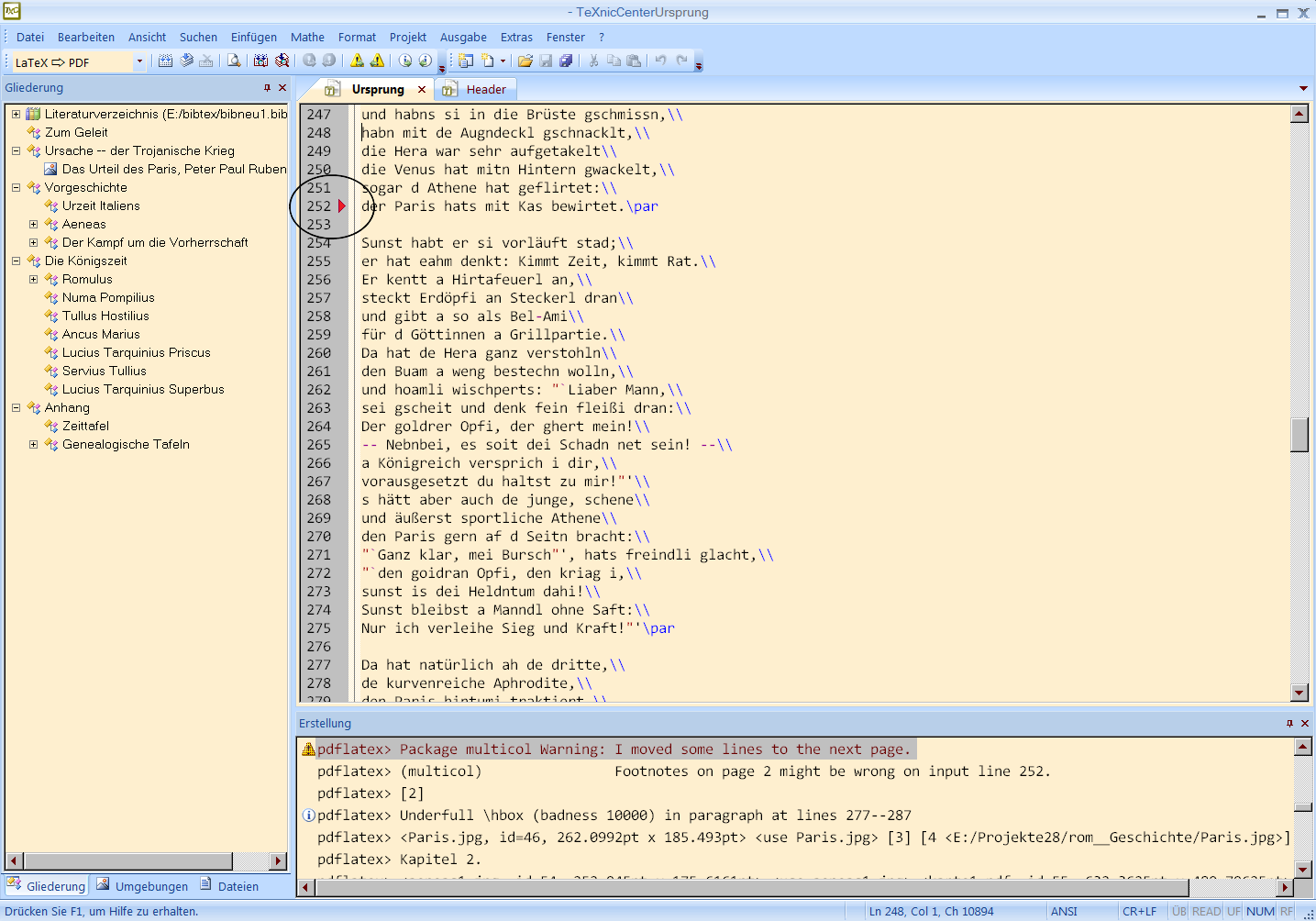The height and width of the screenshot is (921, 1316).
Task: Close the Gliederung panel
Action: (282, 88)
